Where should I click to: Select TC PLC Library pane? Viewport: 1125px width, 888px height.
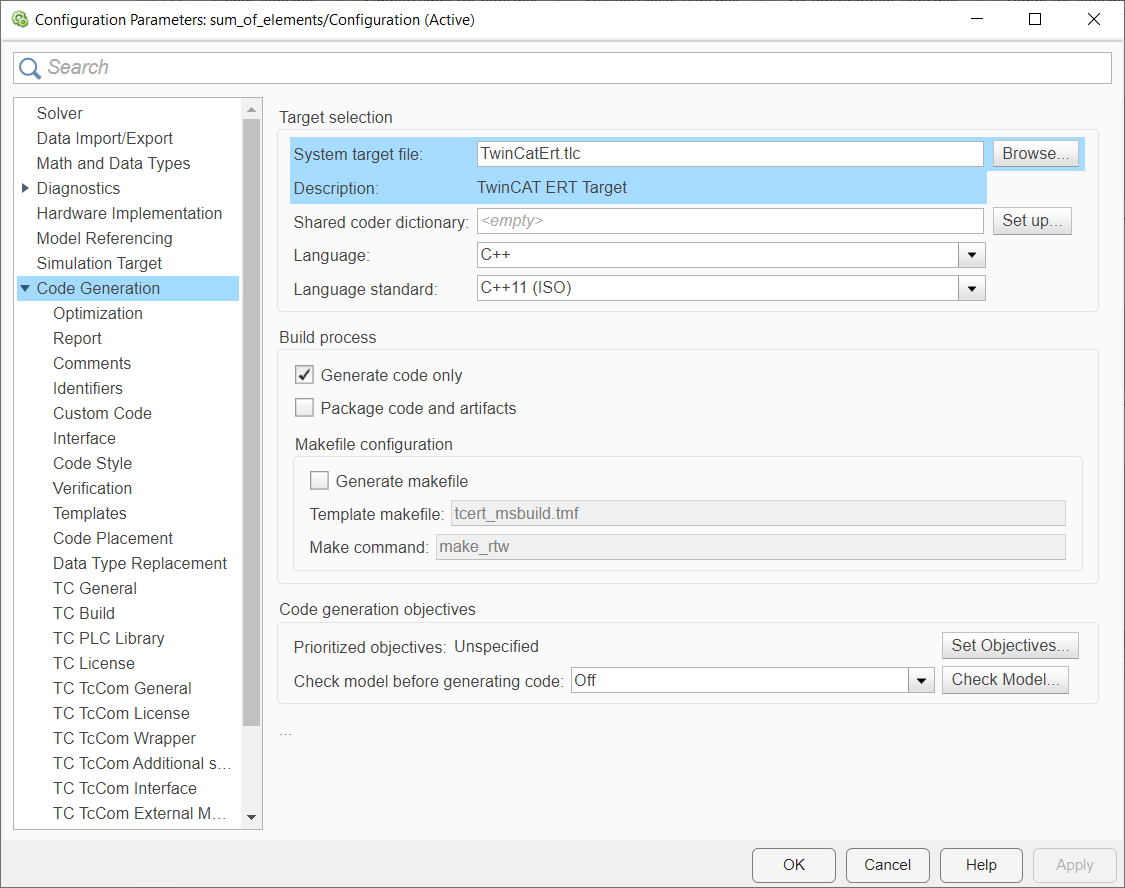pyautogui.click(x=108, y=638)
